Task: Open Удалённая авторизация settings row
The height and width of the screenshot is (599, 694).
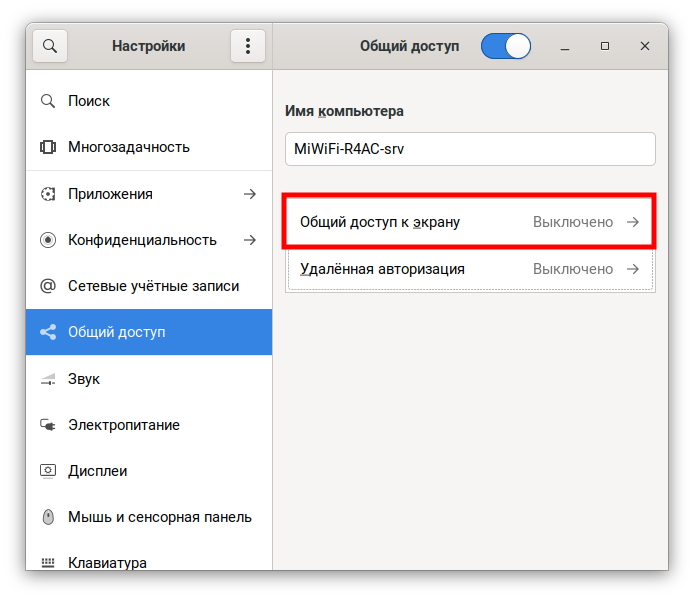Action: pyautogui.click(x=469, y=269)
